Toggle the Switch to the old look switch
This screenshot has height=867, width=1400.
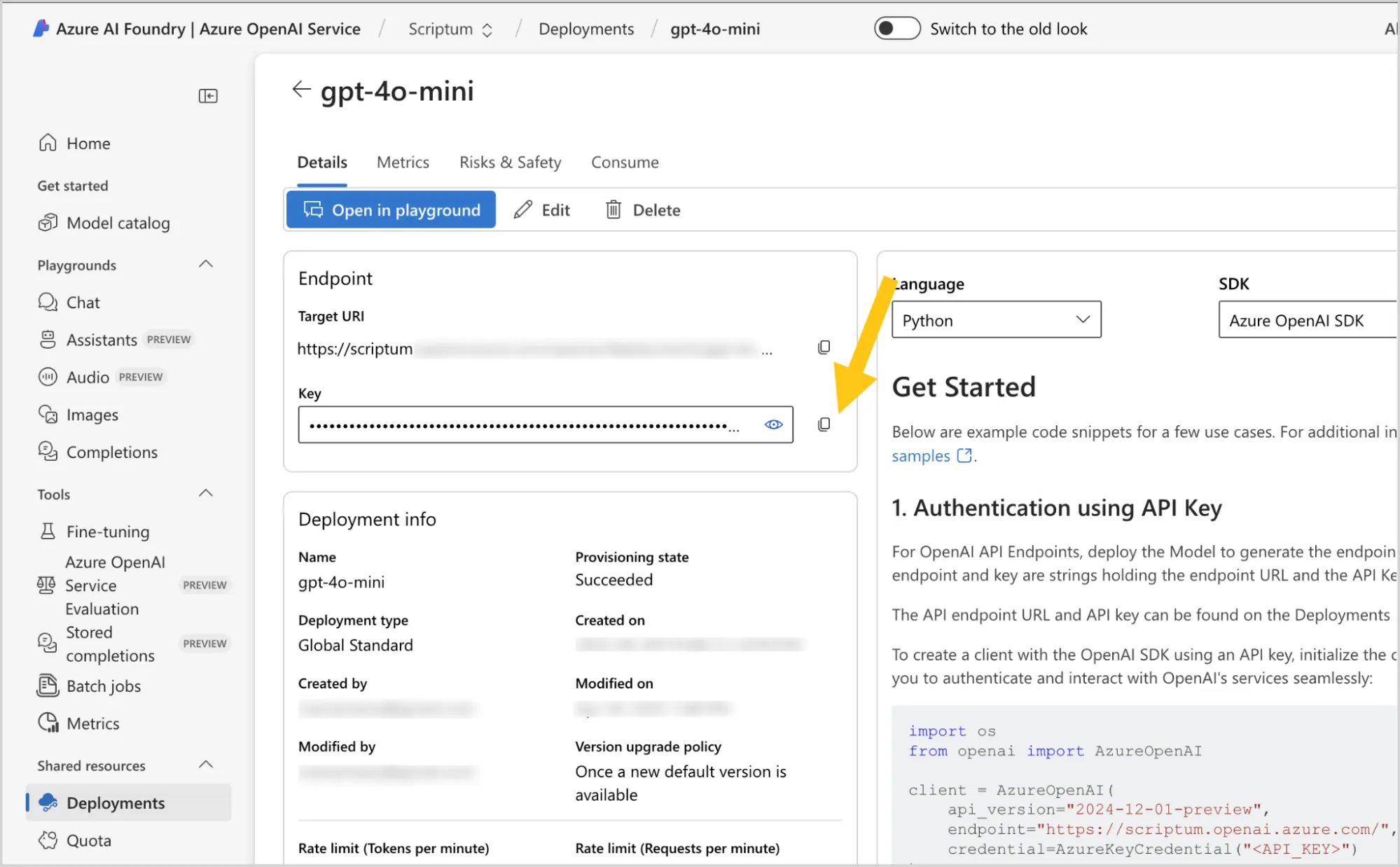(x=897, y=29)
